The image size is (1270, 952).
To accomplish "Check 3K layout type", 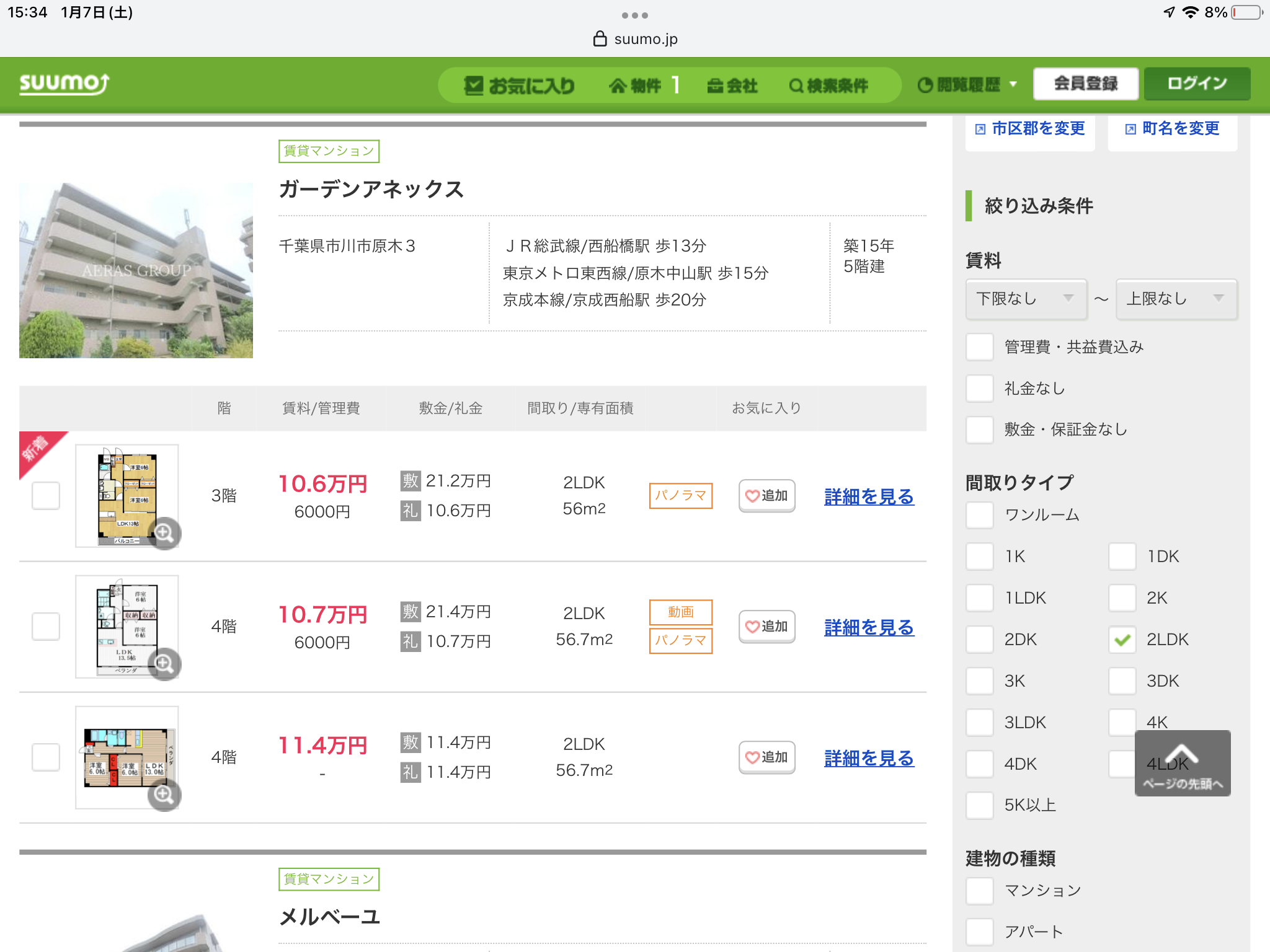I will pyautogui.click(x=980, y=681).
